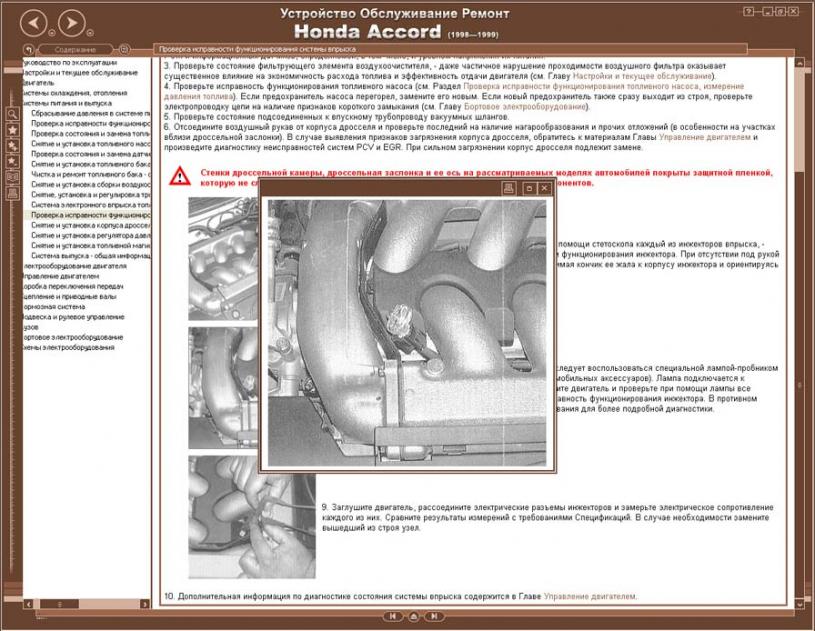The height and width of the screenshot is (631, 815).
Task: Go to next page with bottom skip-forward button
Action: coord(433,616)
